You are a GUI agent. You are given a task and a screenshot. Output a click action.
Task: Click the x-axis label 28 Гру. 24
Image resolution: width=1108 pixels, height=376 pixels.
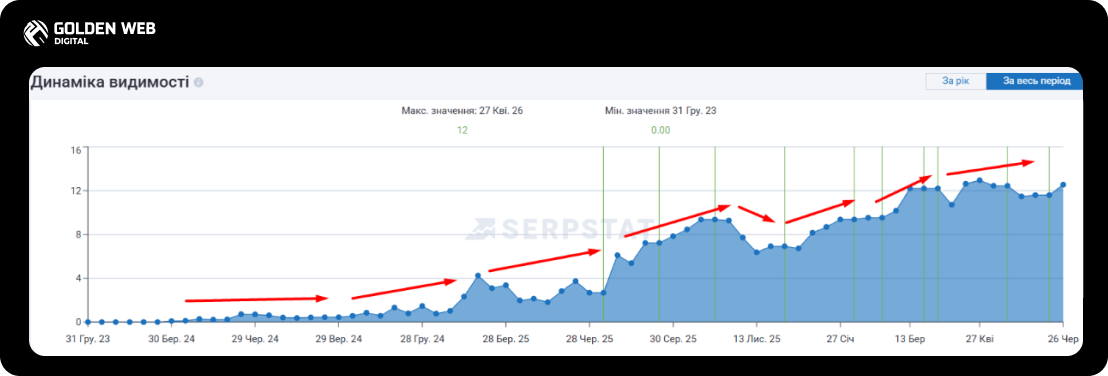point(422,340)
